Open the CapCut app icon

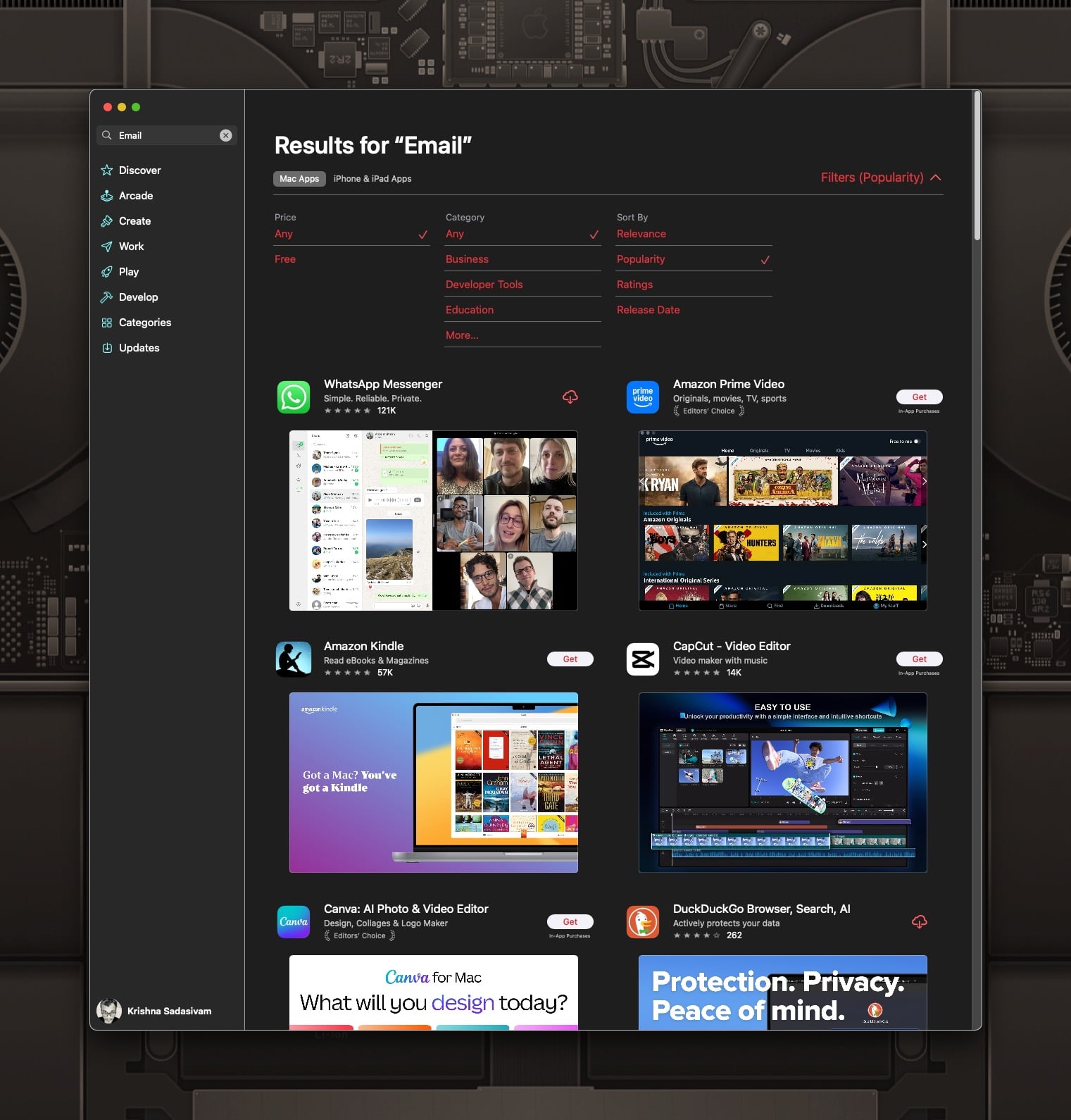click(642, 659)
